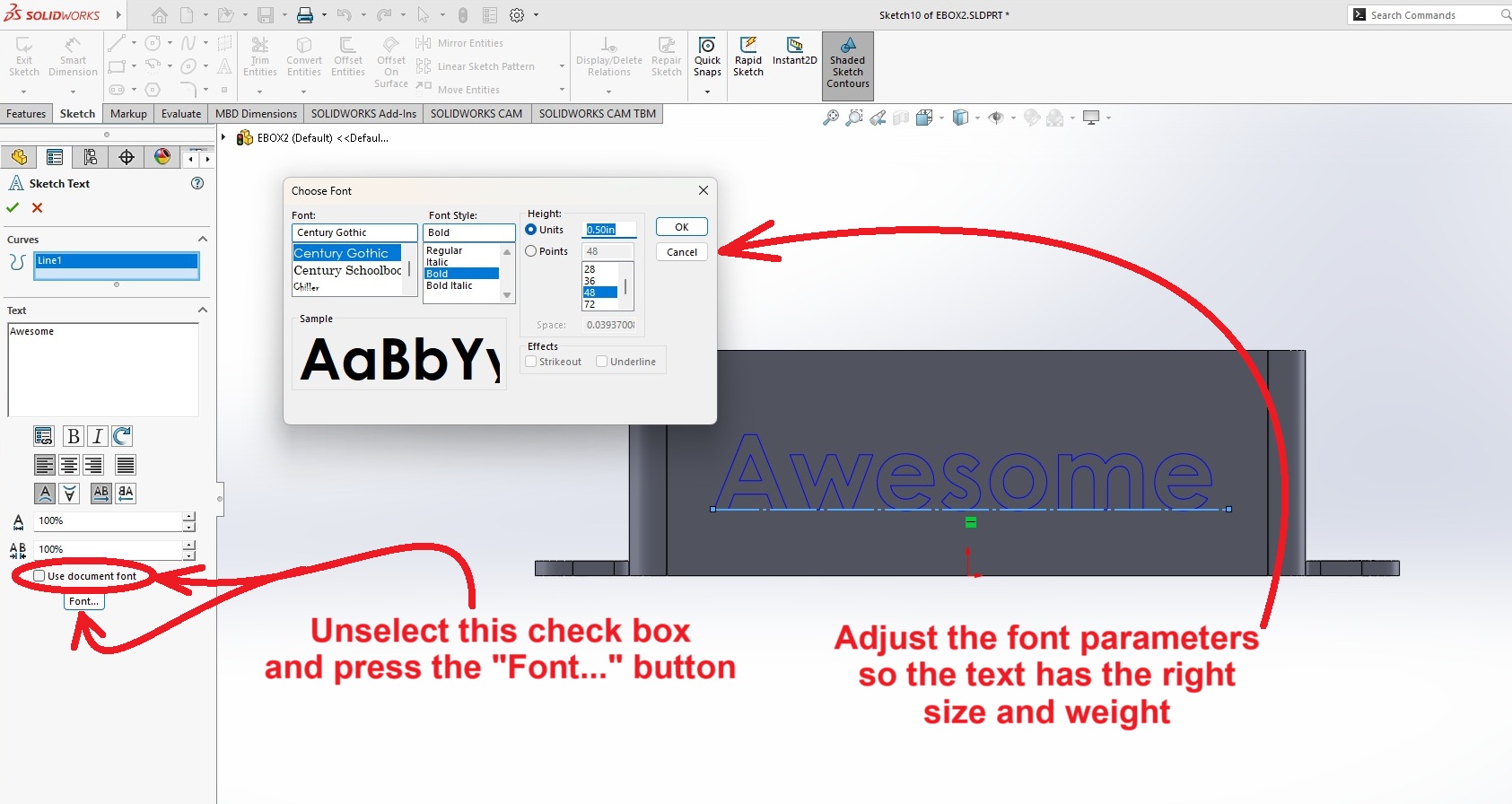This screenshot has width=1512, height=804.
Task: Check the Underline effect option
Action: (x=602, y=362)
